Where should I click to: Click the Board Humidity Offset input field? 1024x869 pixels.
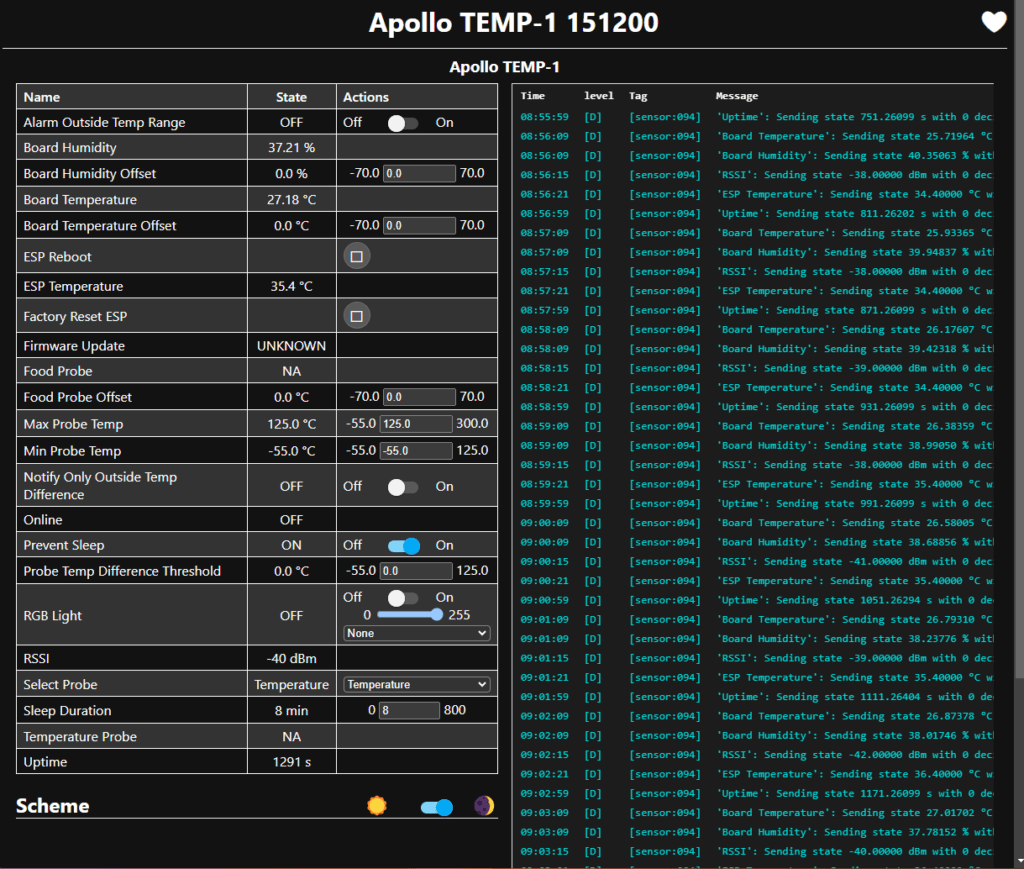point(417,172)
